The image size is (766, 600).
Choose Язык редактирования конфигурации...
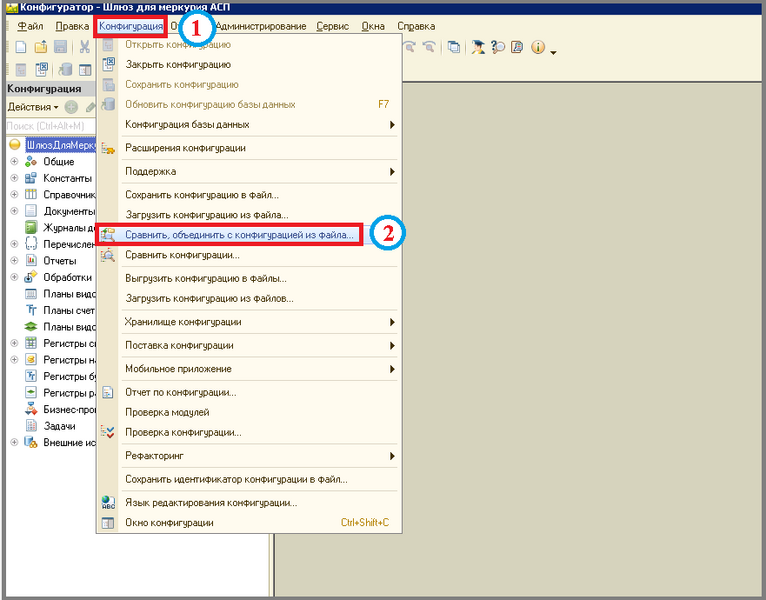249,503
